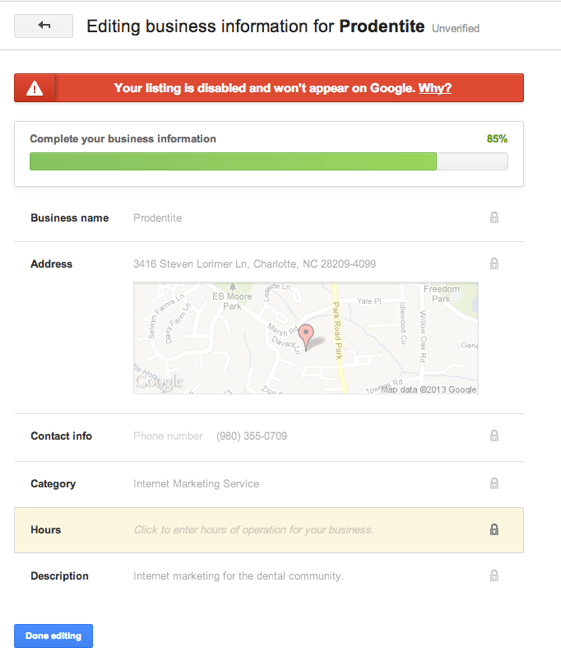The width and height of the screenshot is (561, 648).
Task: Click the Google logo on the map
Action: point(159,381)
